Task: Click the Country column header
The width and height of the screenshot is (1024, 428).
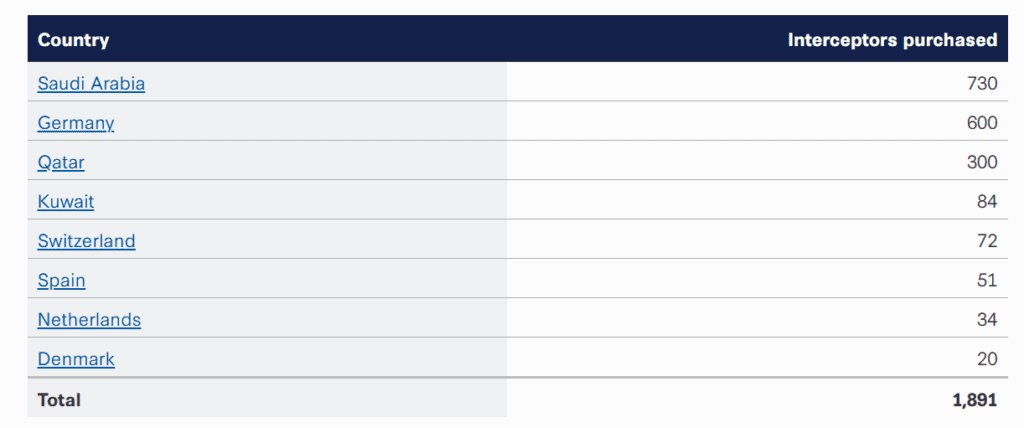Action: 73,40
